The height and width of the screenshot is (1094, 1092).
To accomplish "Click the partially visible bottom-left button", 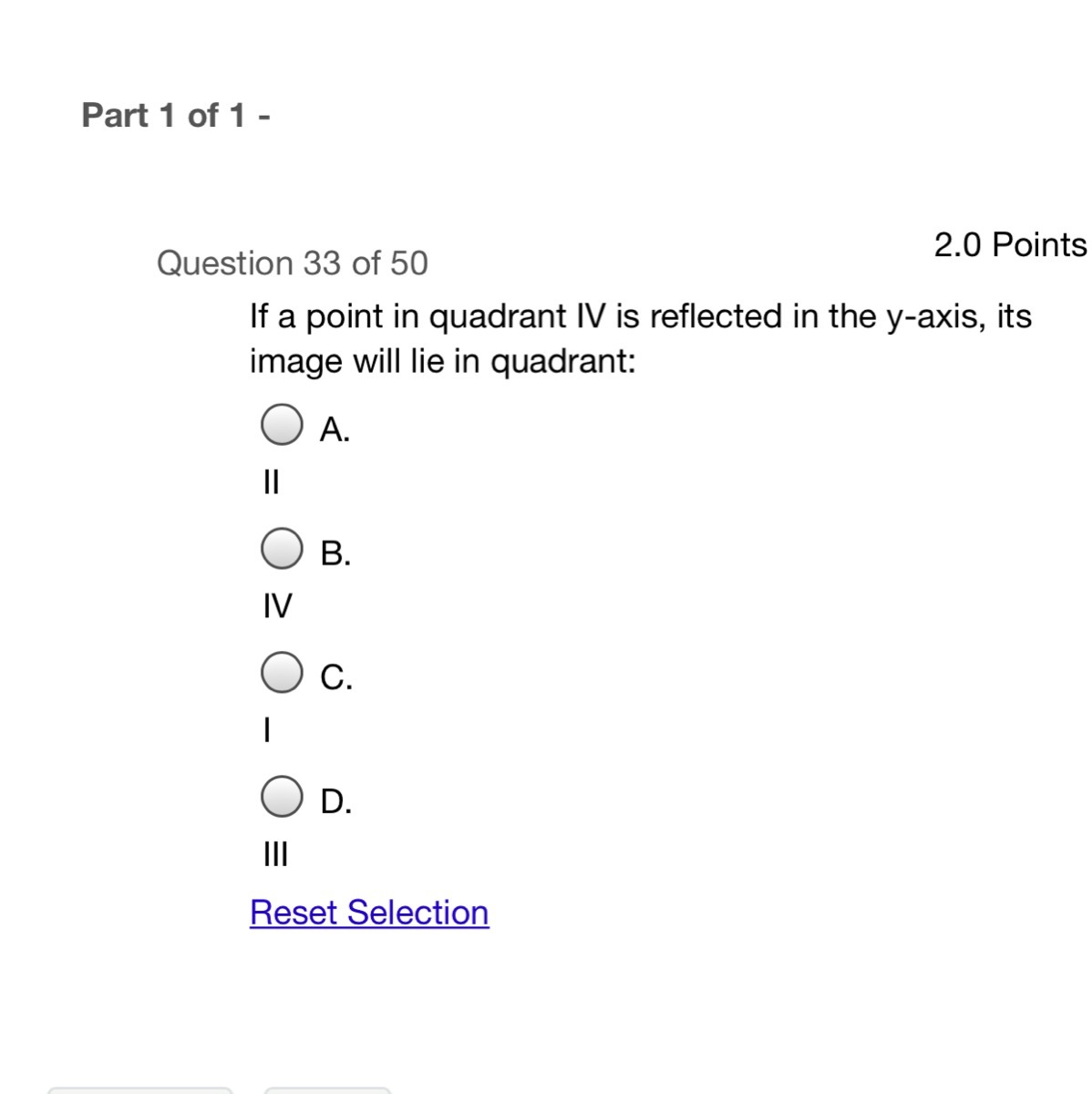I will point(139,1089).
